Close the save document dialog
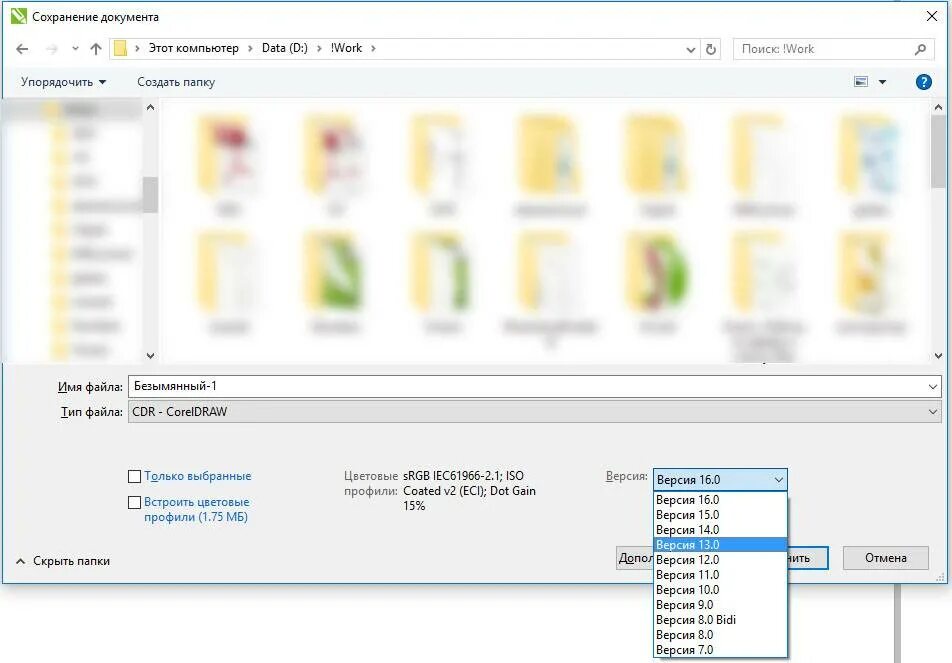 pyautogui.click(x=932, y=16)
